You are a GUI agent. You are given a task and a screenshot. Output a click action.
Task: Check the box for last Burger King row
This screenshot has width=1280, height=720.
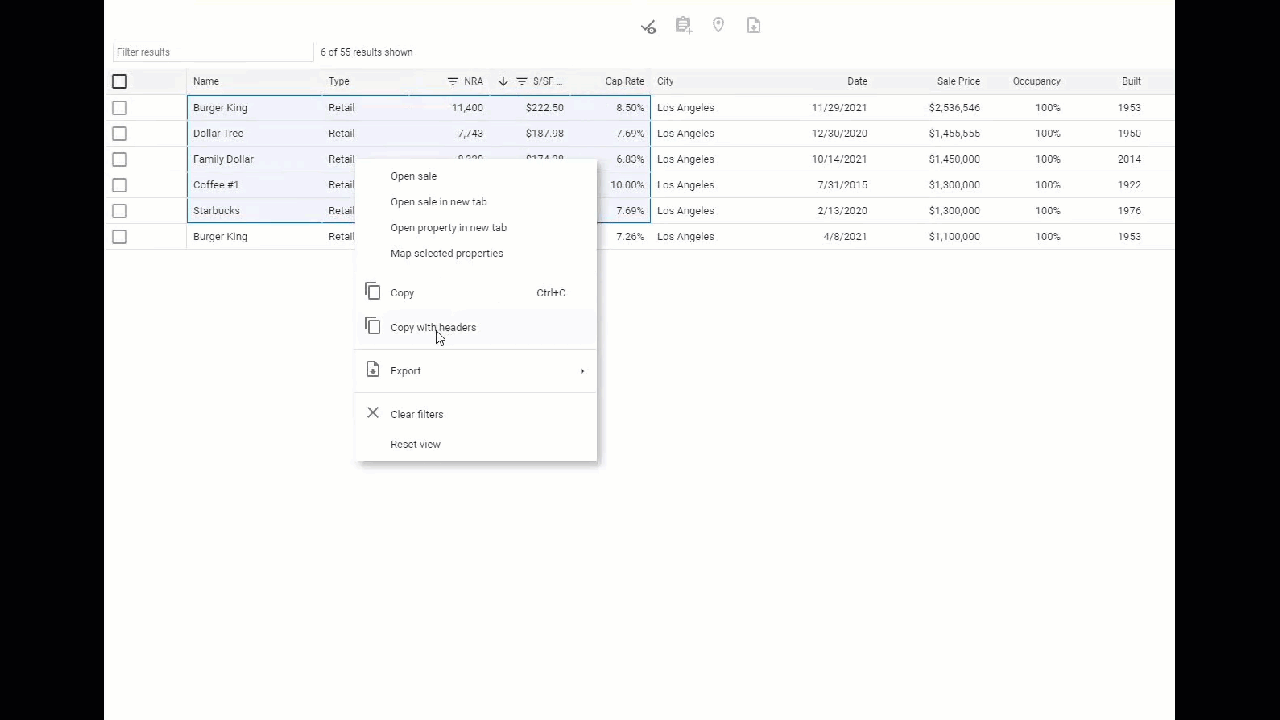point(119,237)
